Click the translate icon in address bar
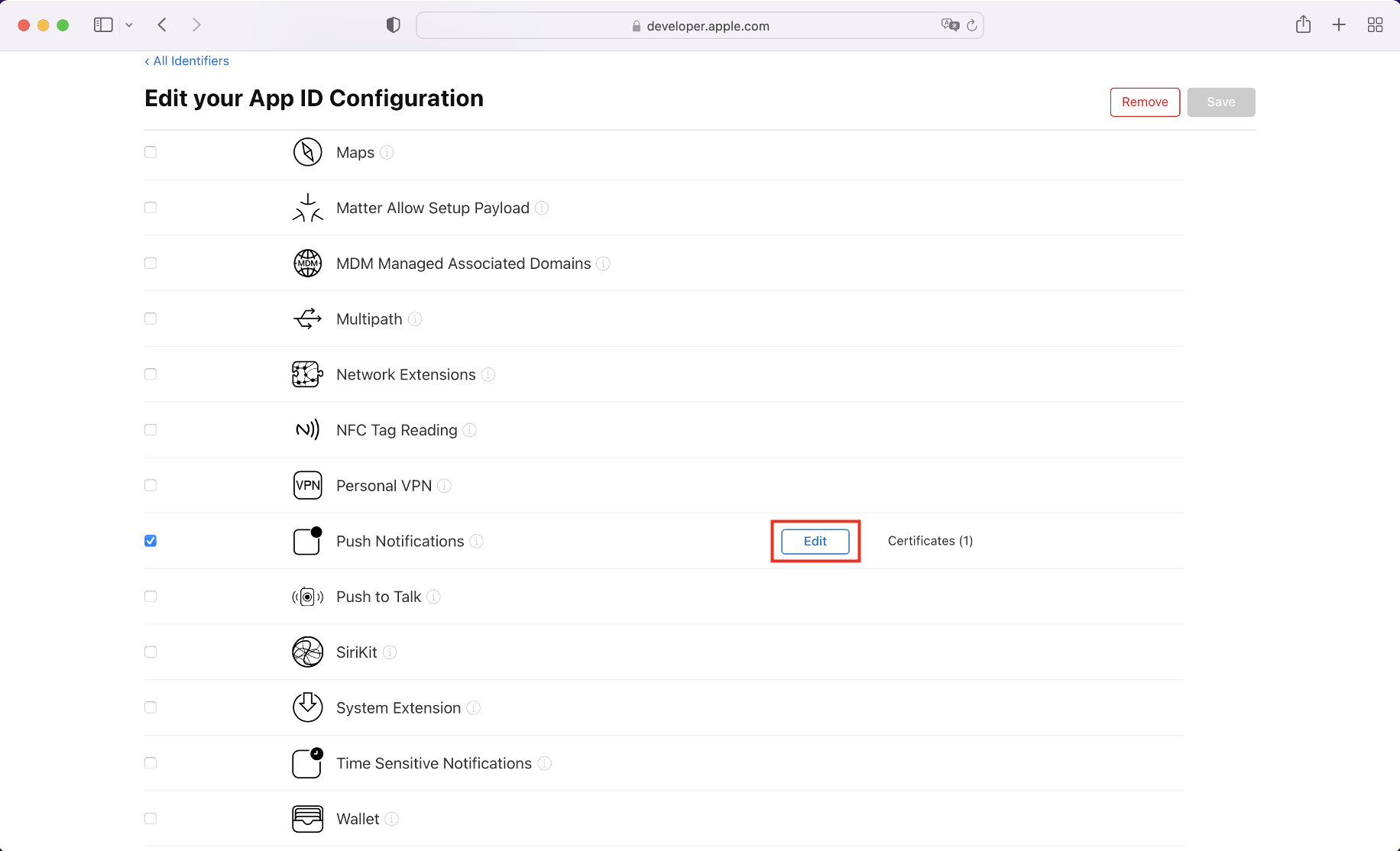The image size is (1400, 851). [950, 25]
